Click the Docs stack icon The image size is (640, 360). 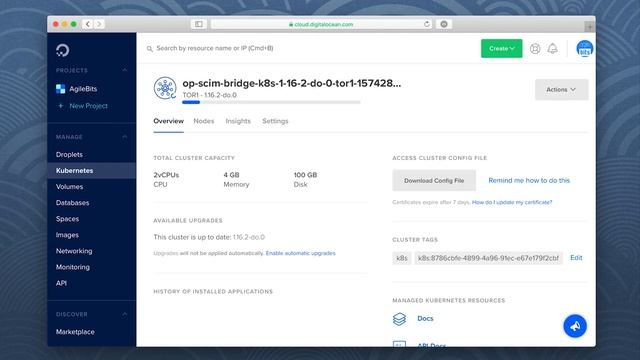click(399, 319)
